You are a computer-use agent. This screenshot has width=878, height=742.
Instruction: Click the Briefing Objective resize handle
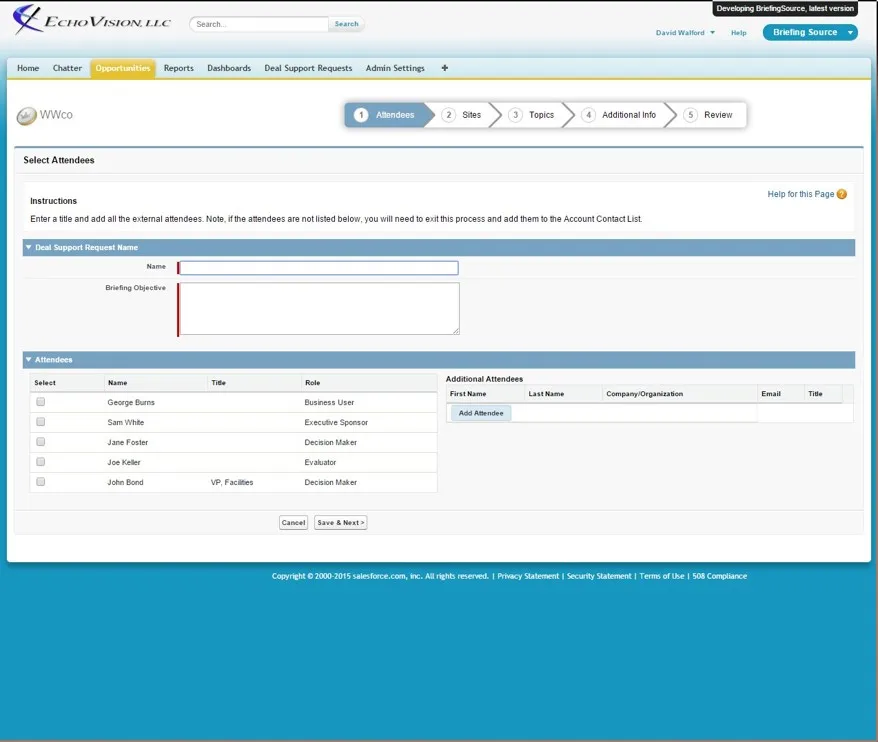[456, 332]
